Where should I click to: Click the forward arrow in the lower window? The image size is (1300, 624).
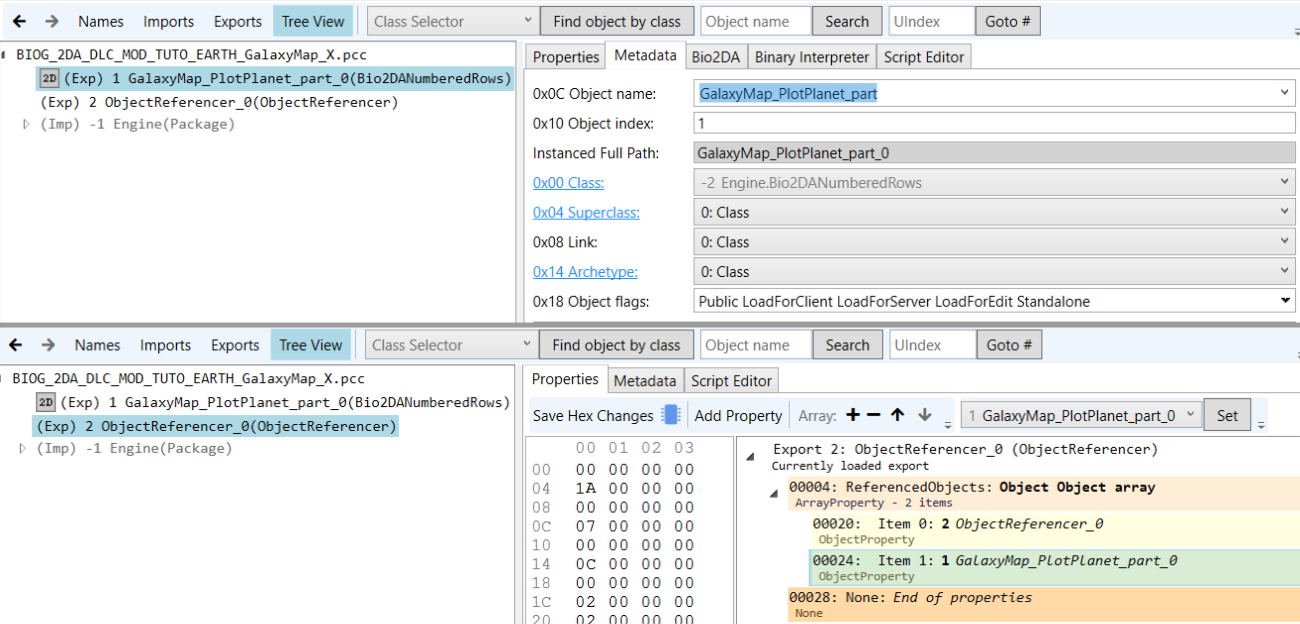48,345
